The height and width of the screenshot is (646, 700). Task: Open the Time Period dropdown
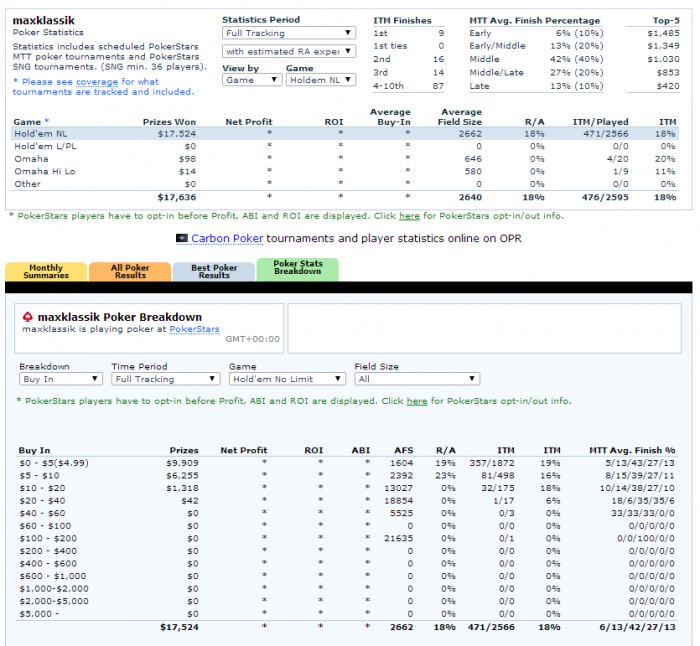[x=164, y=379]
